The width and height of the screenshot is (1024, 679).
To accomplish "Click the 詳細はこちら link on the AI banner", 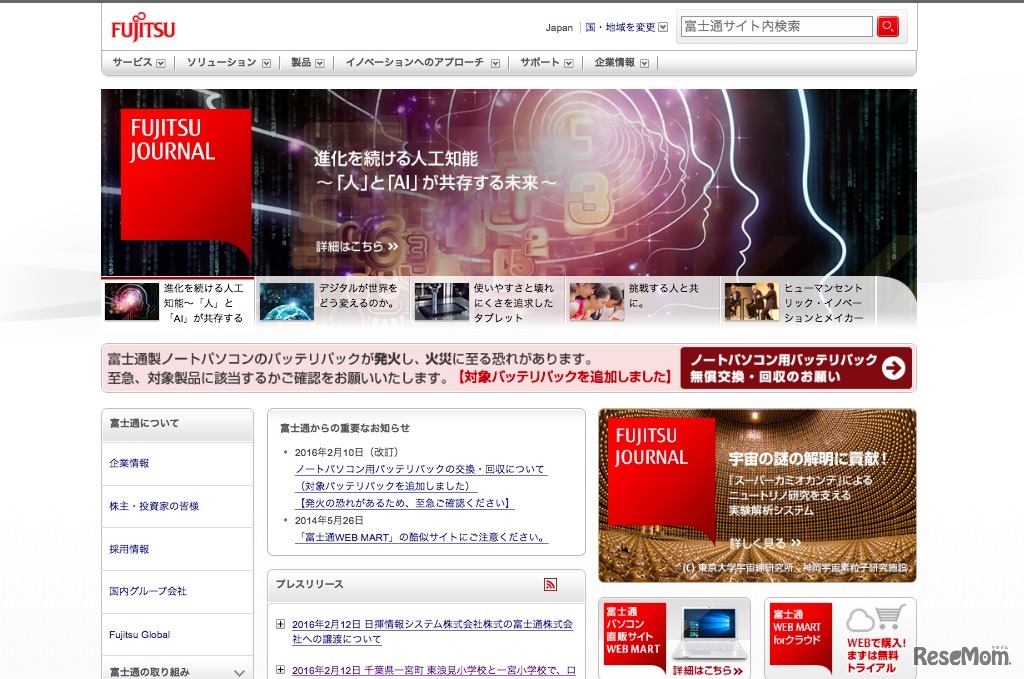I will pyautogui.click(x=357, y=246).
